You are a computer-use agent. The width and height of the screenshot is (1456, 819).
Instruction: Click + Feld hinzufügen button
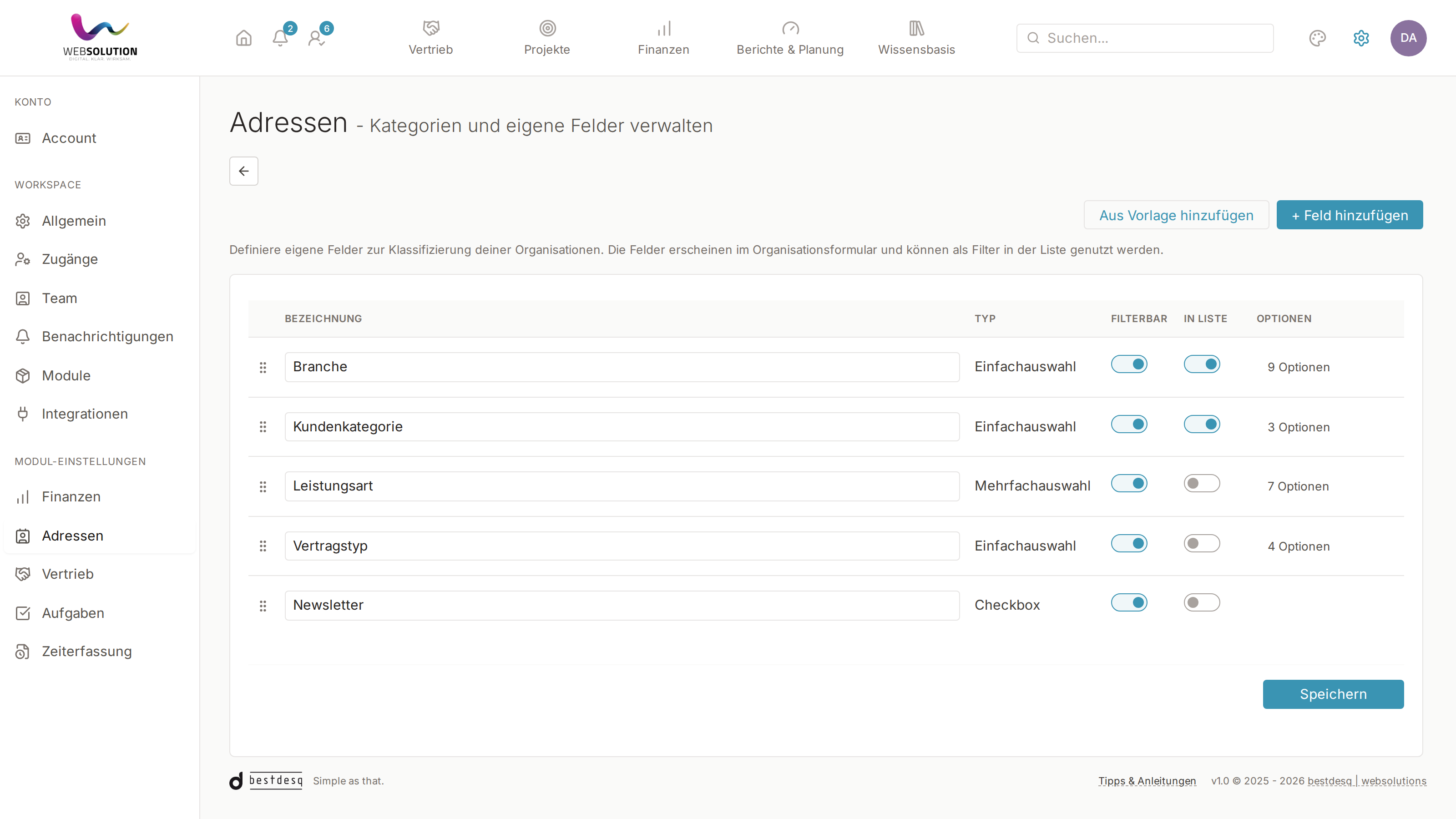coord(1350,215)
